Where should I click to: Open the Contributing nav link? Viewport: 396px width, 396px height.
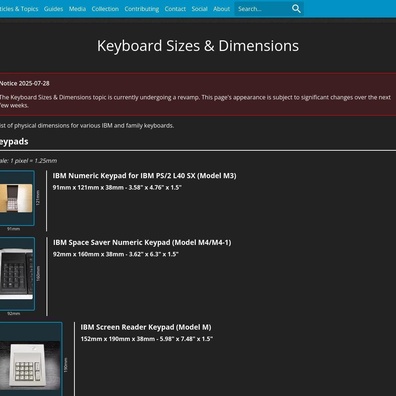142,9
